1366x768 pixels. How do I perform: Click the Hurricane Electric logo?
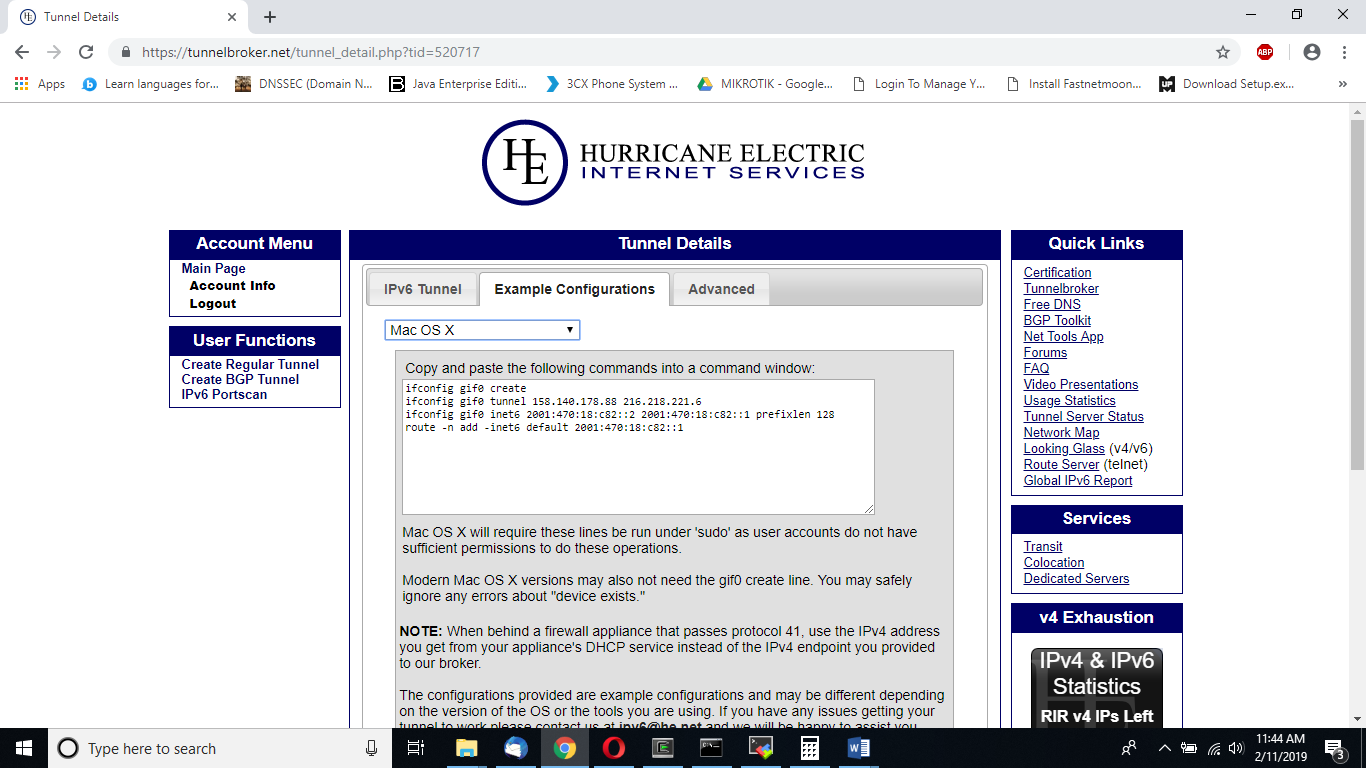tap(674, 163)
